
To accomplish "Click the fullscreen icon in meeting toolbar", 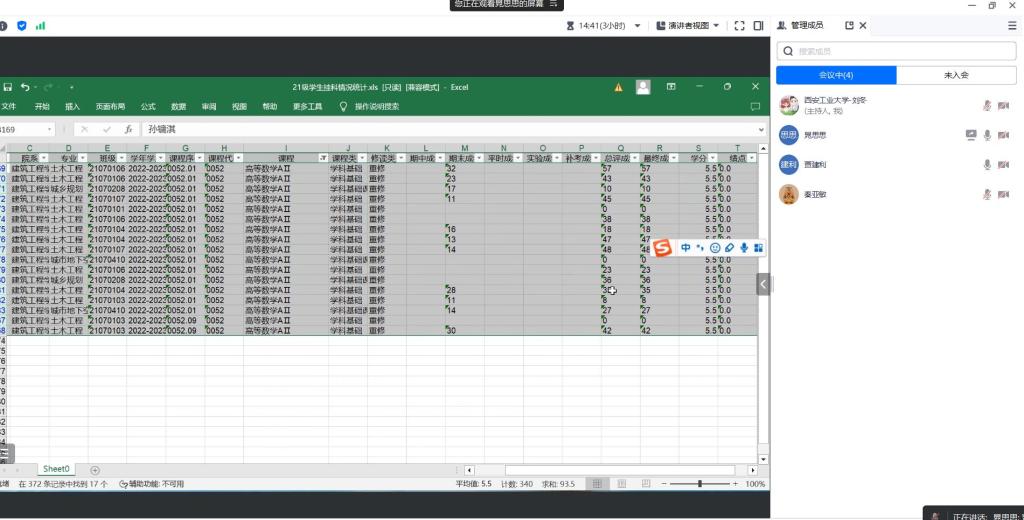I will [740, 25].
